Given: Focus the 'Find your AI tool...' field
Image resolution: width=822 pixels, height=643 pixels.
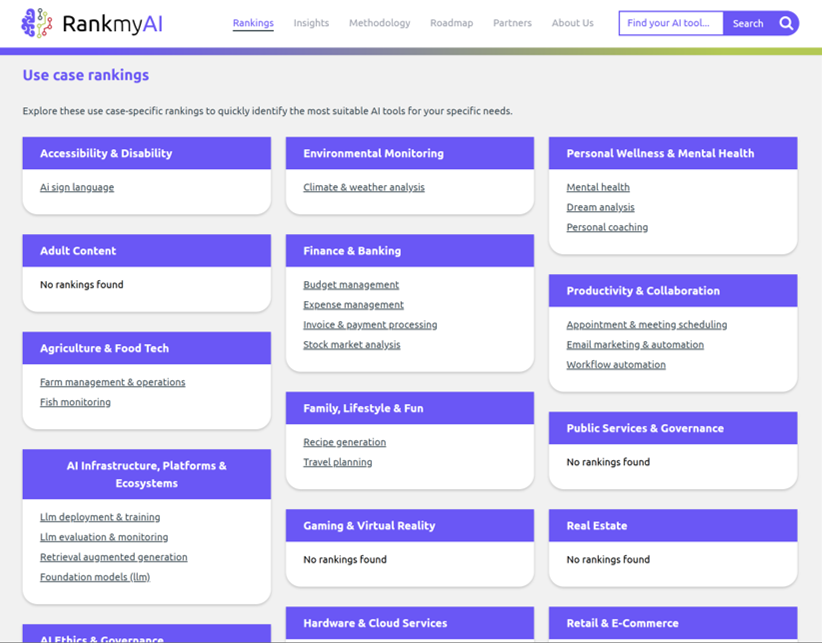Looking at the screenshot, I should tap(671, 23).
